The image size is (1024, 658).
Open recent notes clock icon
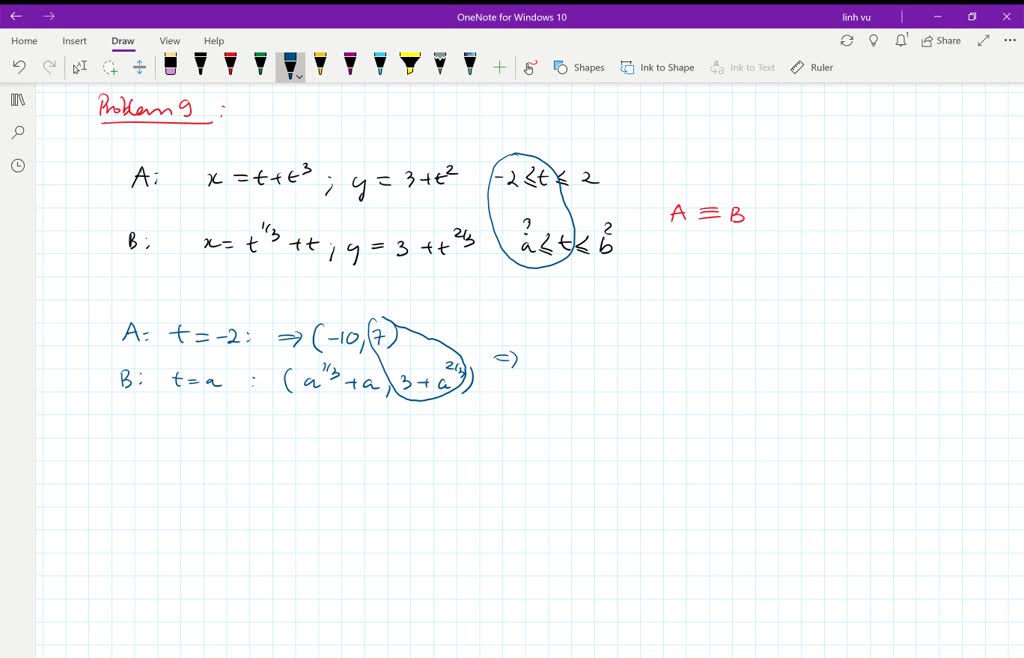click(18, 166)
